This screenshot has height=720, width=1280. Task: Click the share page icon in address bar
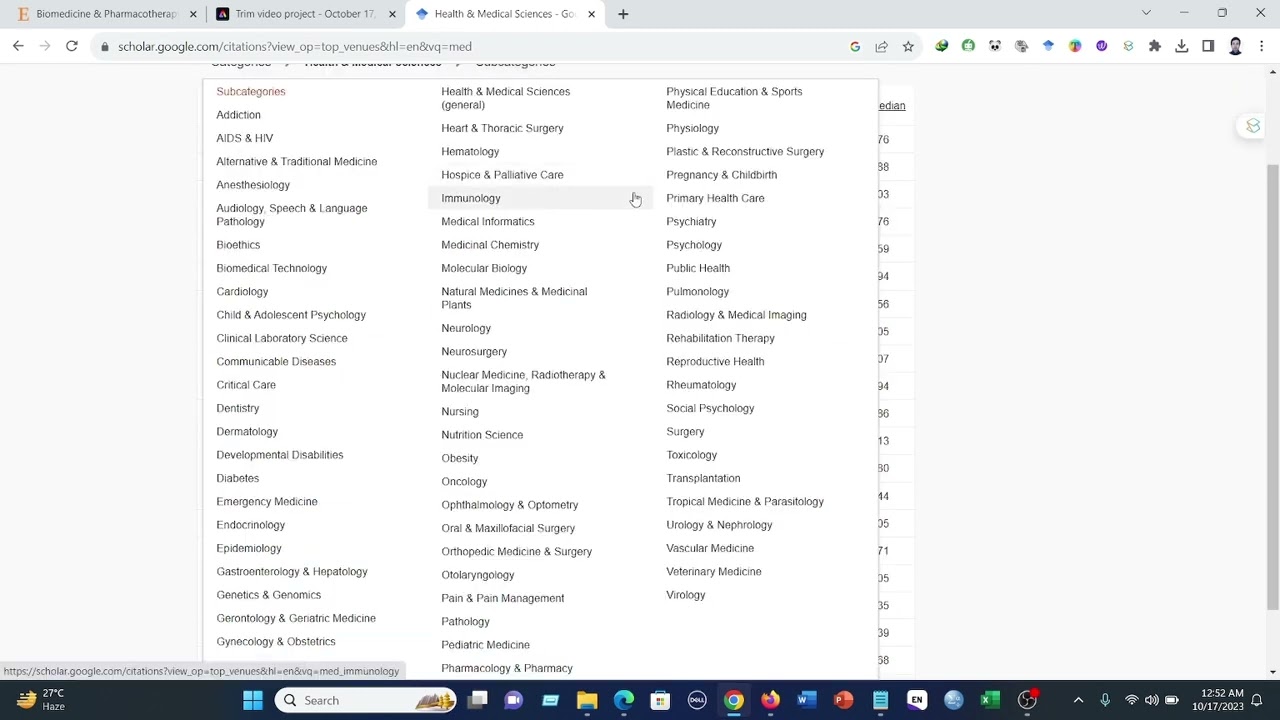tap(881, 46)
